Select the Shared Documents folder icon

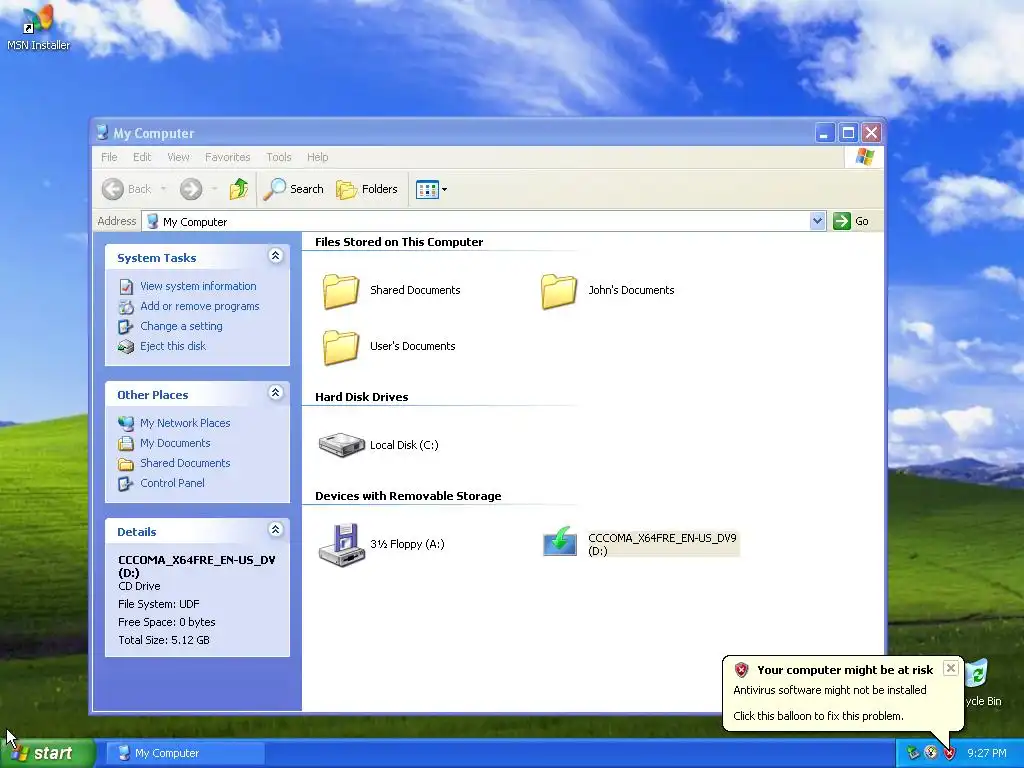pos(341,291)
